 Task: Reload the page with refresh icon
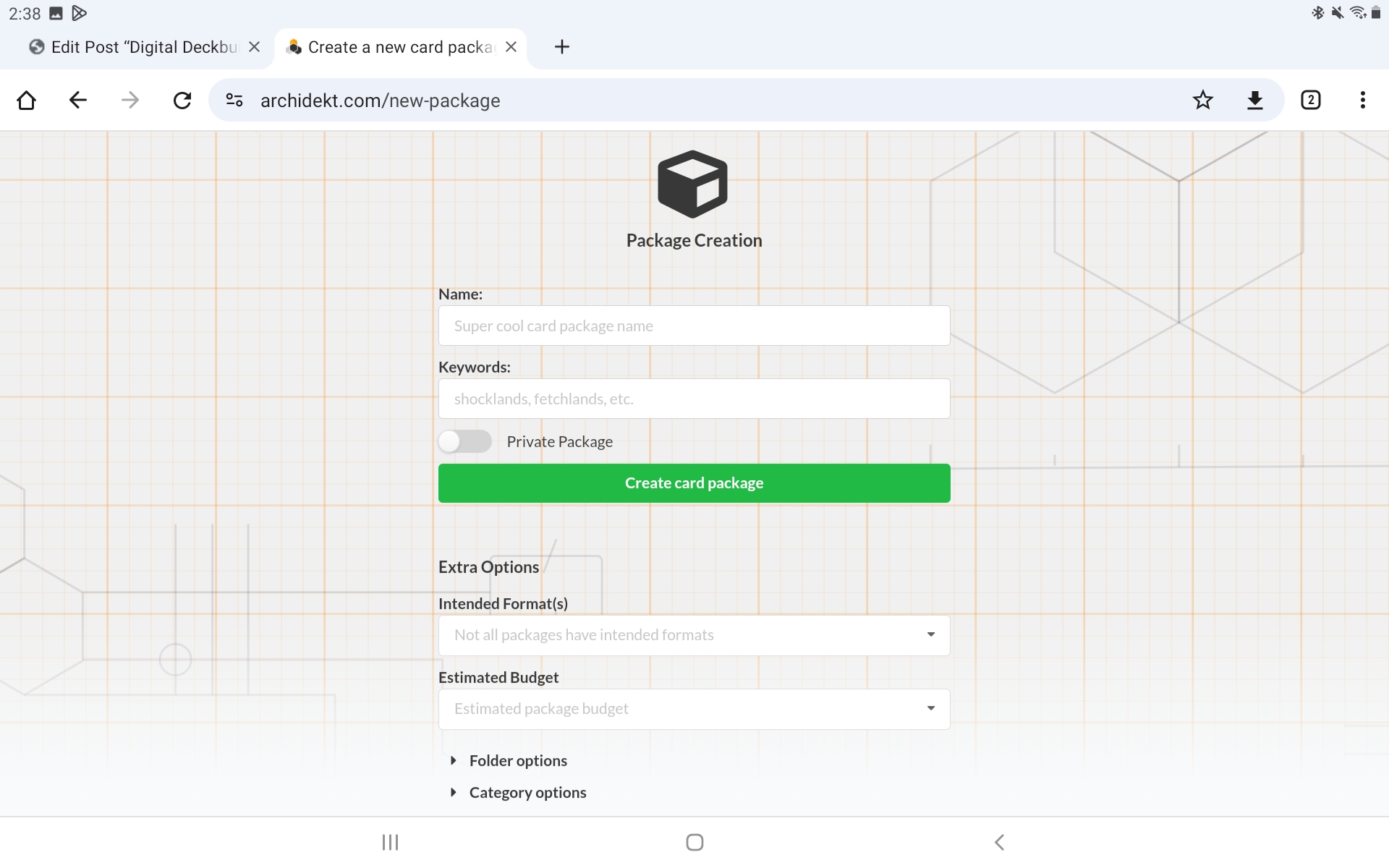[182, 100]
